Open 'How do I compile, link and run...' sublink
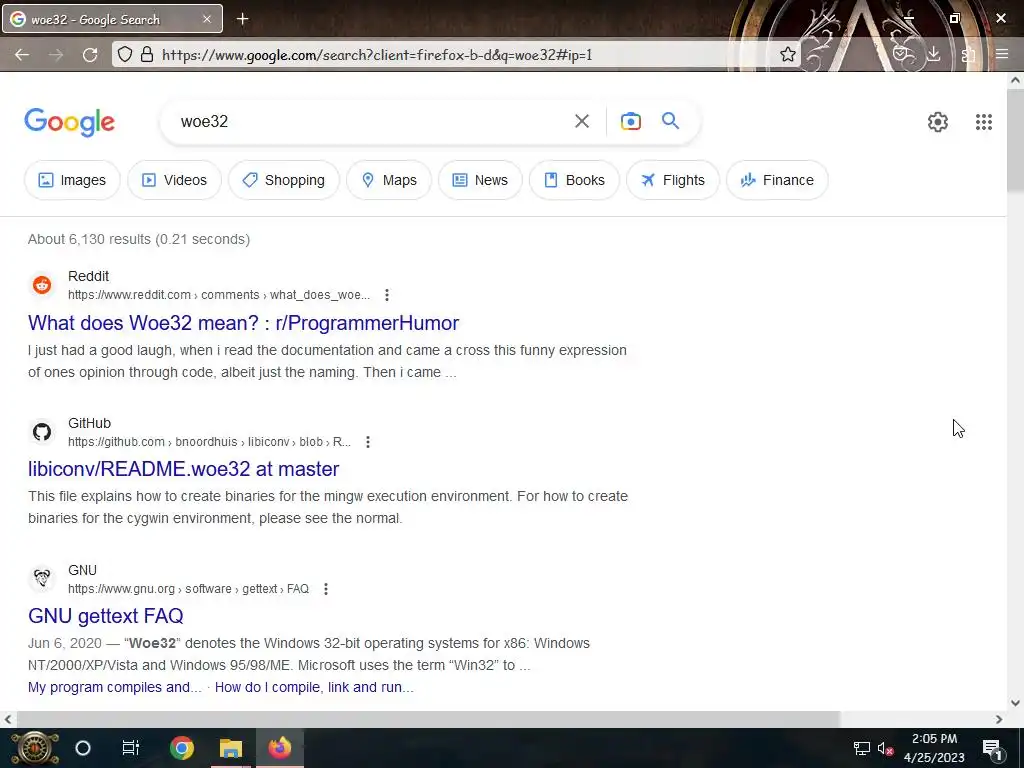This screenshot has height=768, width=1024. pos(314,687)
